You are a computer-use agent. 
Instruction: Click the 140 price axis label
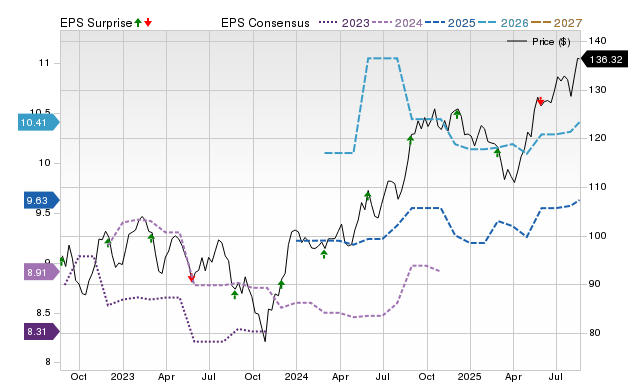(598, 41)
